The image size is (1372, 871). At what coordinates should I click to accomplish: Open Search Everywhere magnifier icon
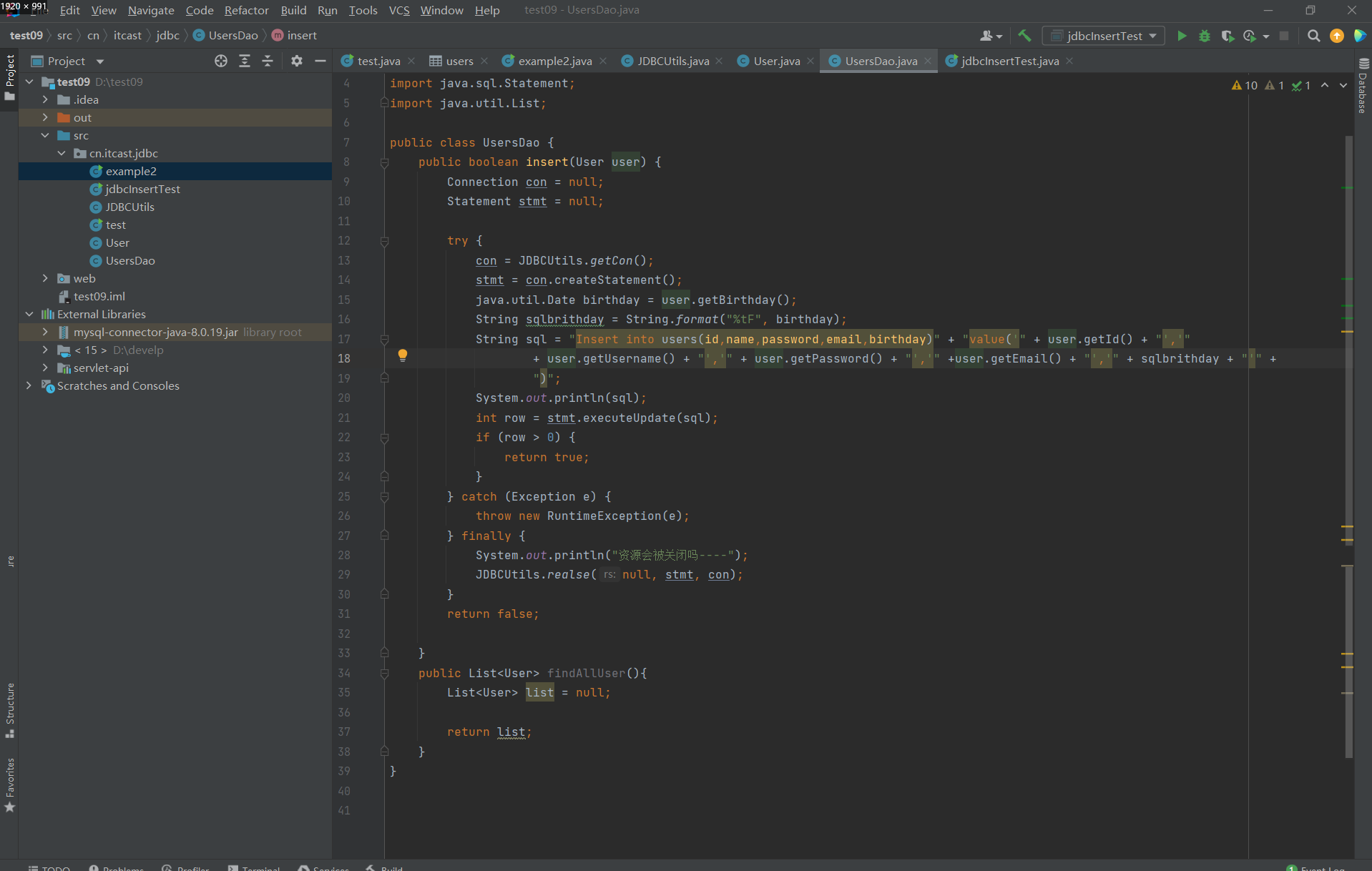(1313, 36)
